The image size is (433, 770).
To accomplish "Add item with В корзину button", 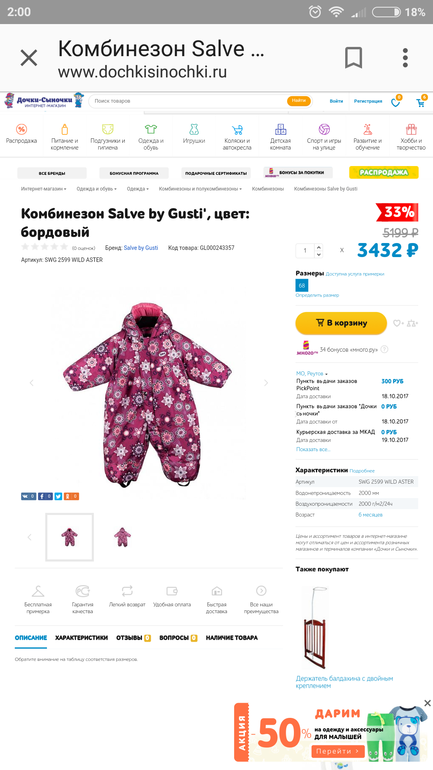I will [x=341, y=323].
